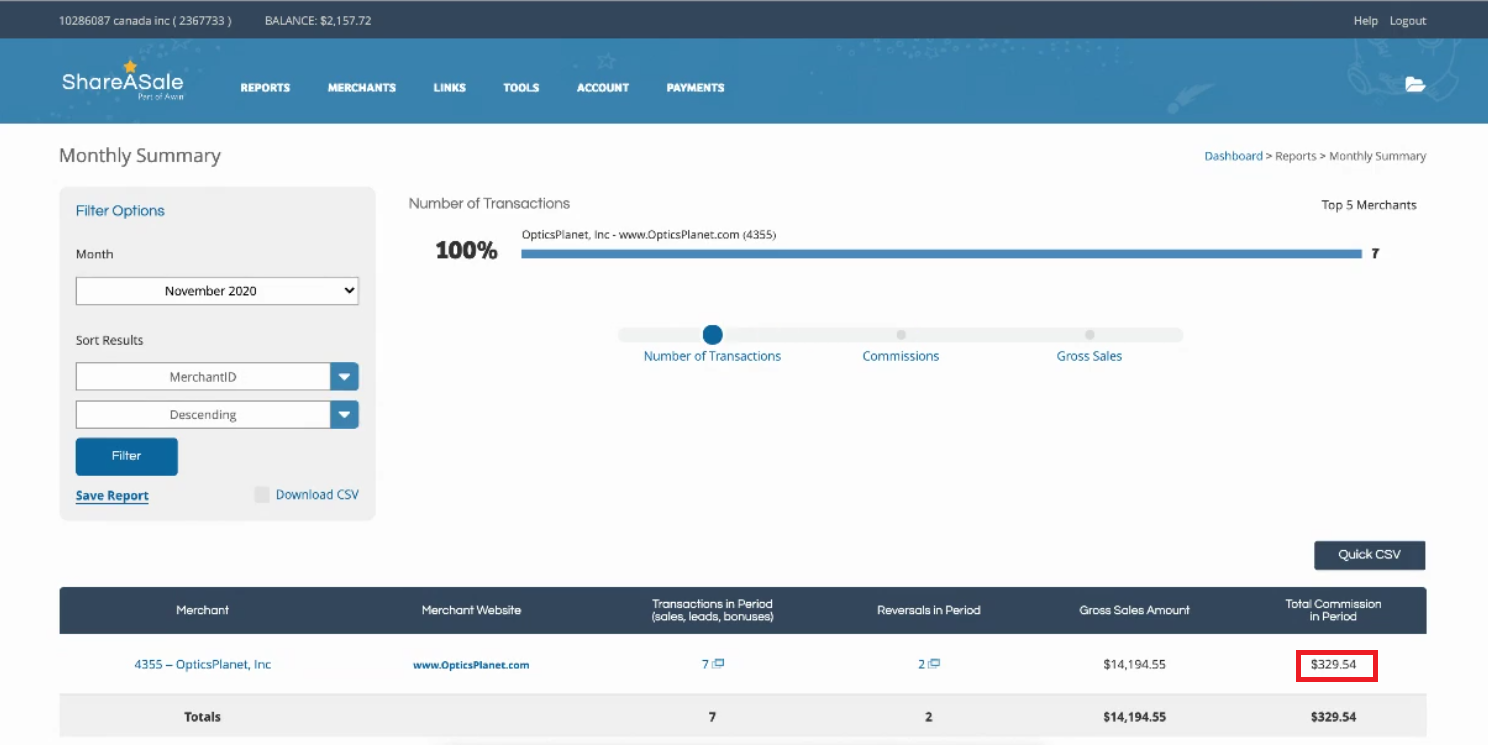Click the Merchant Website column header
The height and width of the screenshot is (745, 1488).
(471, 610)
